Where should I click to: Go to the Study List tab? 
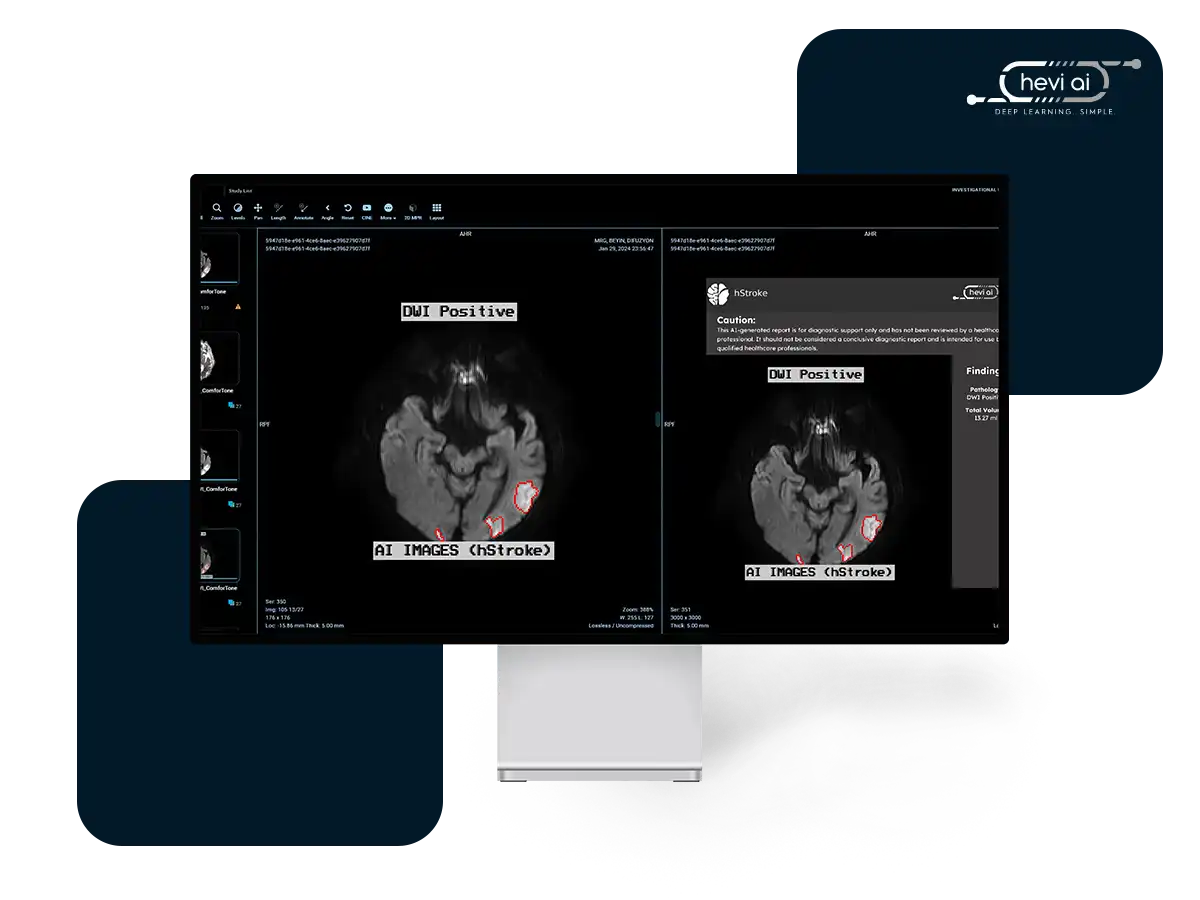click(241, 189)
